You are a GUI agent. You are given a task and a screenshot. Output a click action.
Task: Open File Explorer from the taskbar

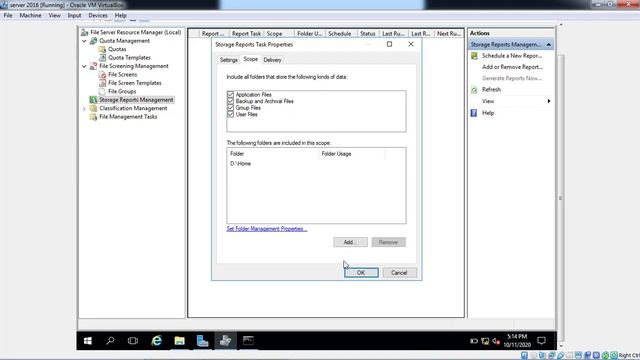point(179,341)
